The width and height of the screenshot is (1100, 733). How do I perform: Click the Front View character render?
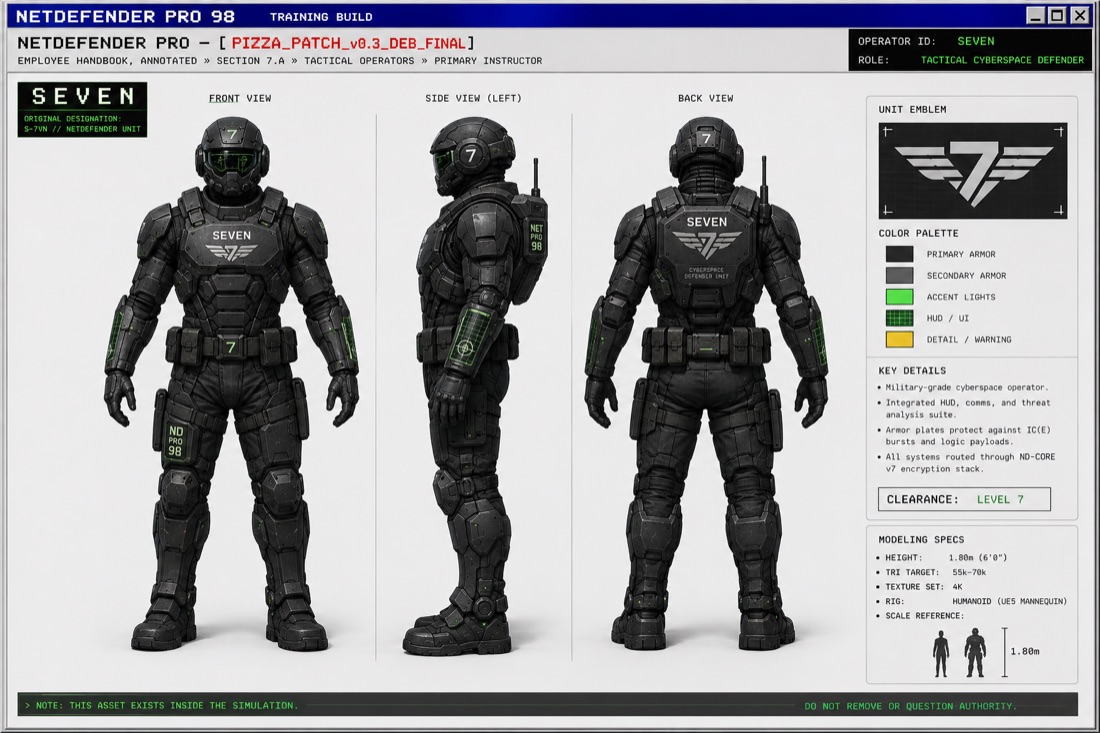(x=232, y=384)
